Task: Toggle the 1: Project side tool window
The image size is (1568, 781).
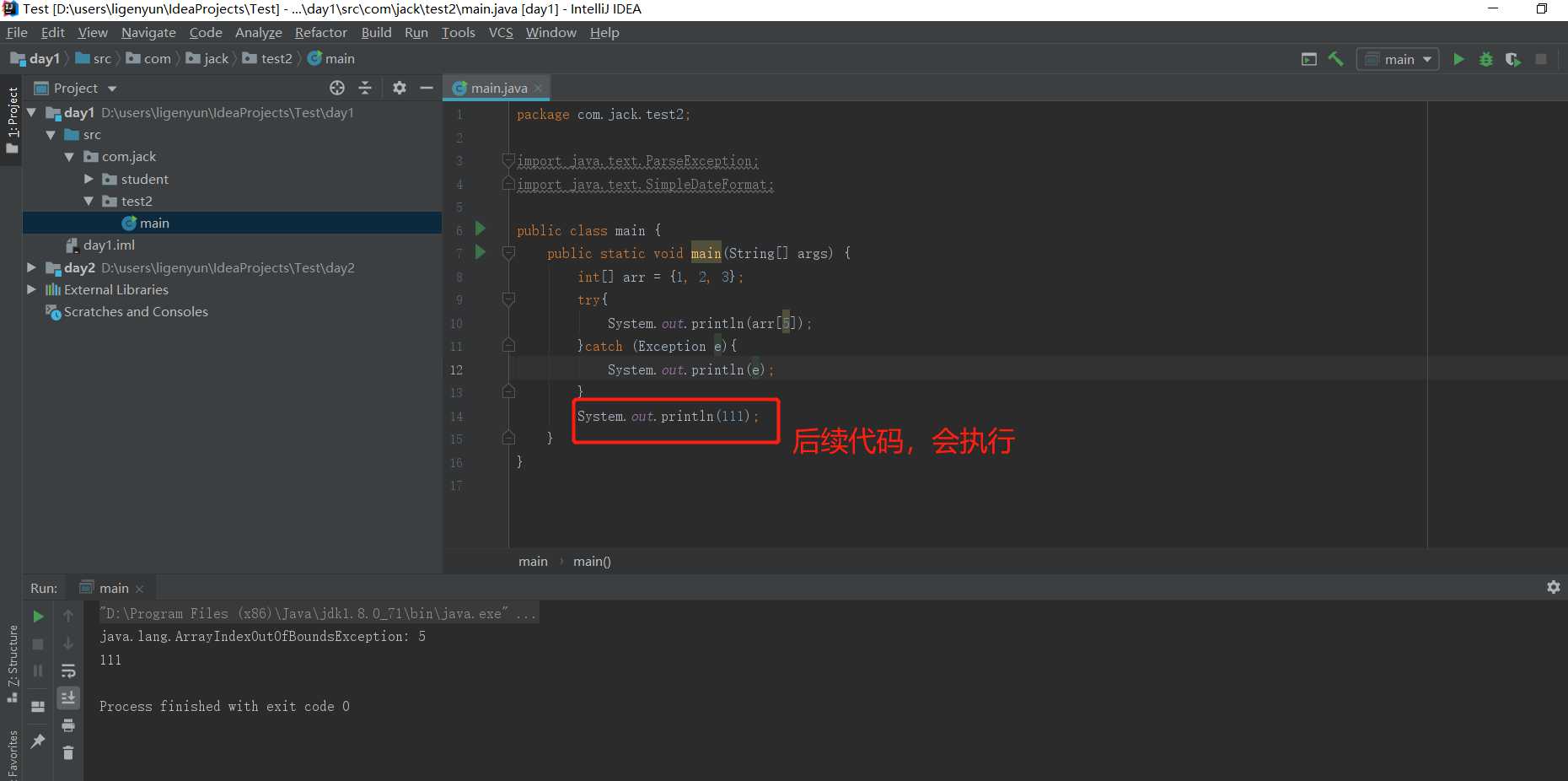Action: (x=12, y=121)
